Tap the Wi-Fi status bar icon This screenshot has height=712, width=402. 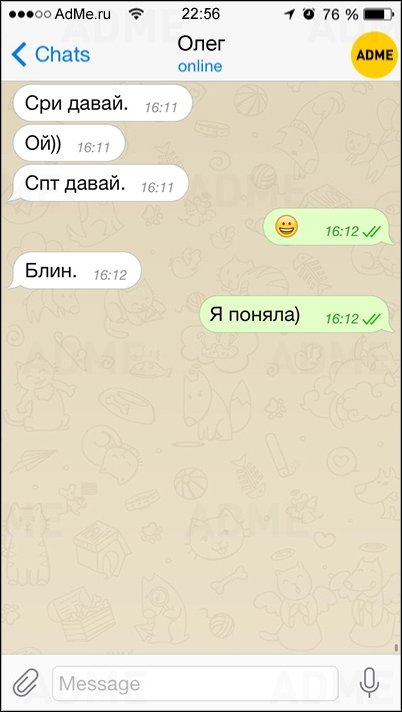pos(135,14)
